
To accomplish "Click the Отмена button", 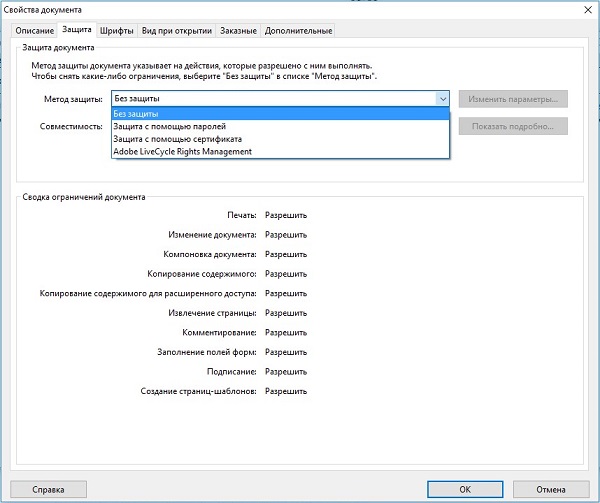I will click(551, 490).
